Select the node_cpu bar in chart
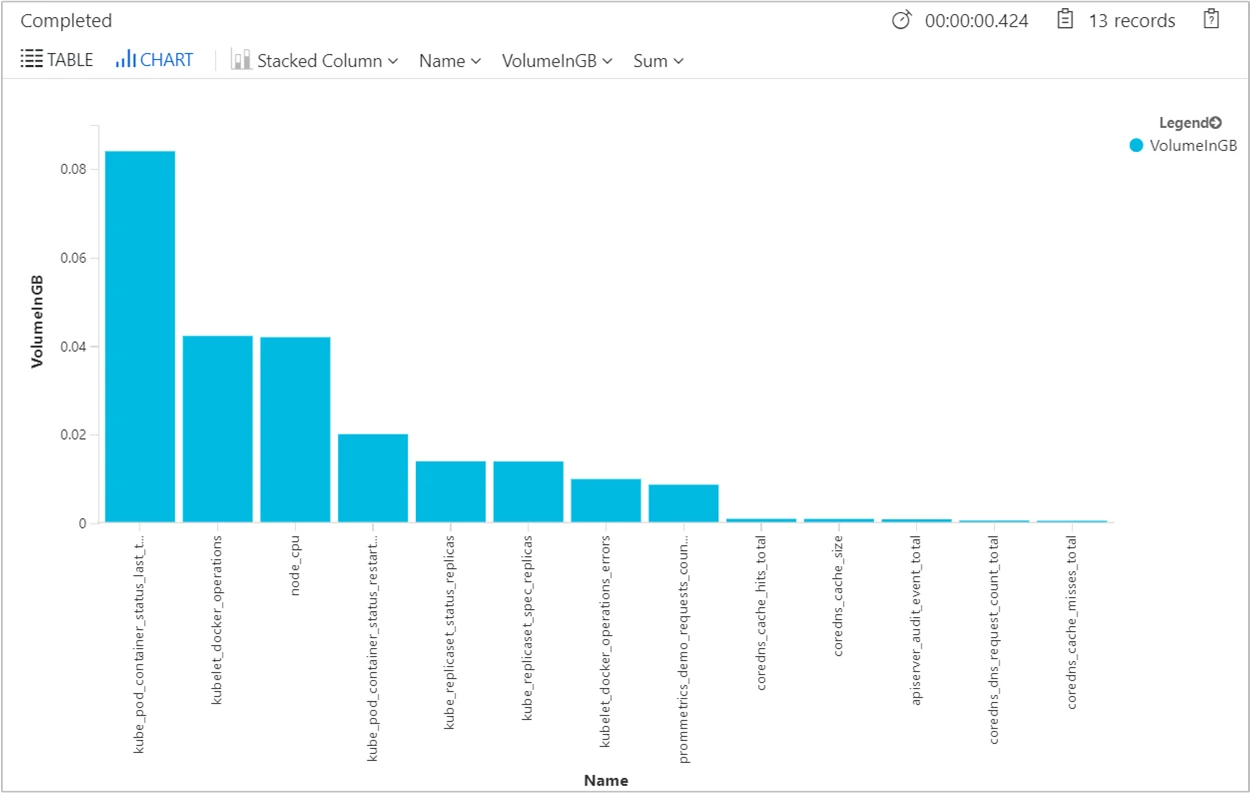1251x793 pixels. pos(295,430)
